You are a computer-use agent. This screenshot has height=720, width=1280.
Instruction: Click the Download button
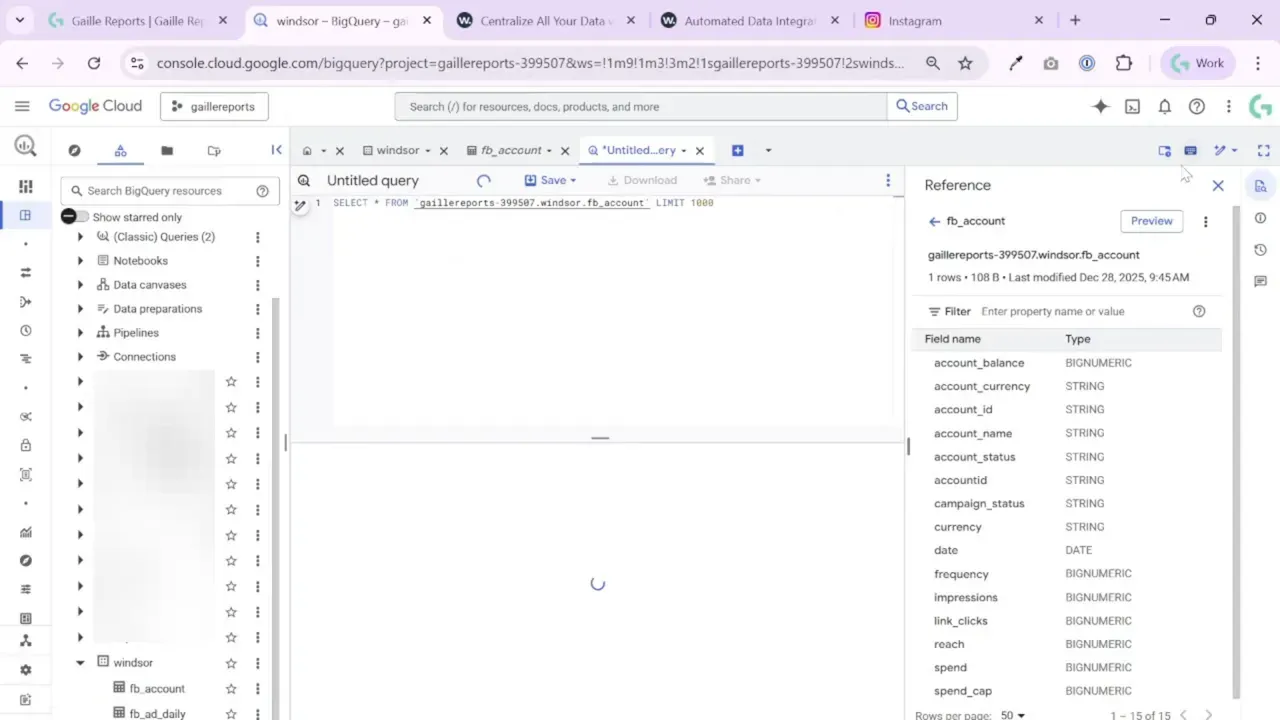(x=642, y=180)
